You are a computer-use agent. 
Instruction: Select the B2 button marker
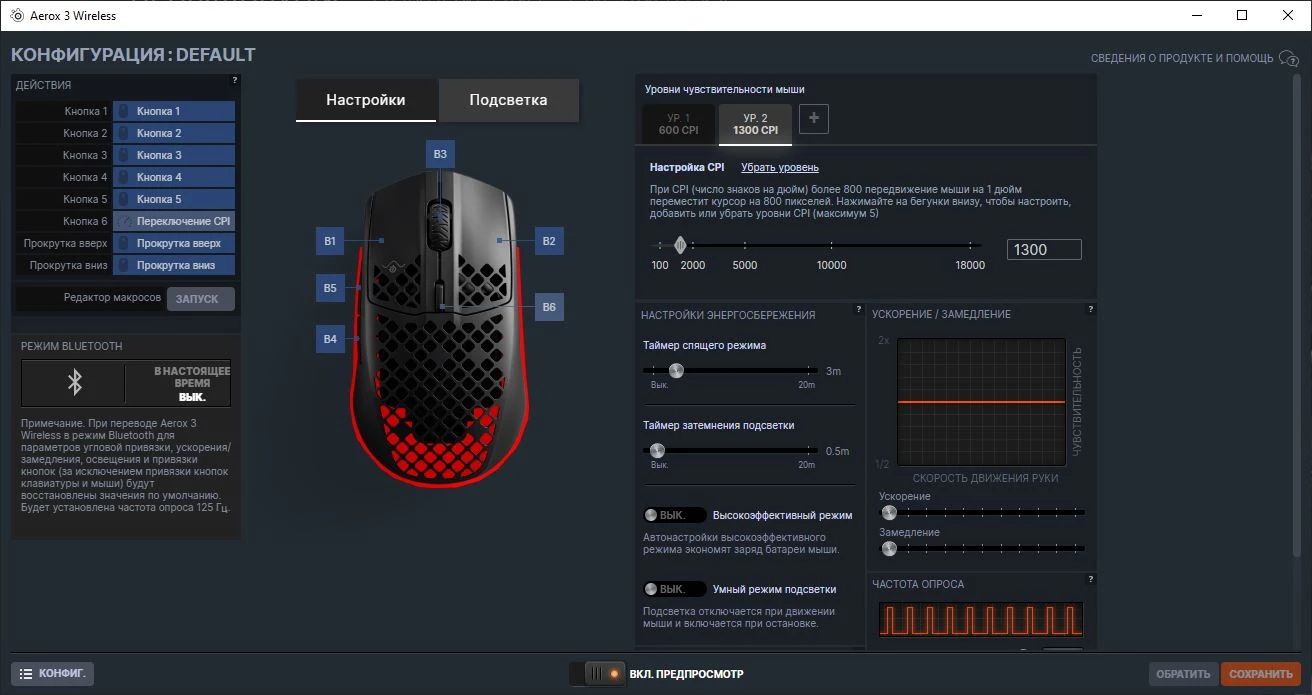(549, 241)
